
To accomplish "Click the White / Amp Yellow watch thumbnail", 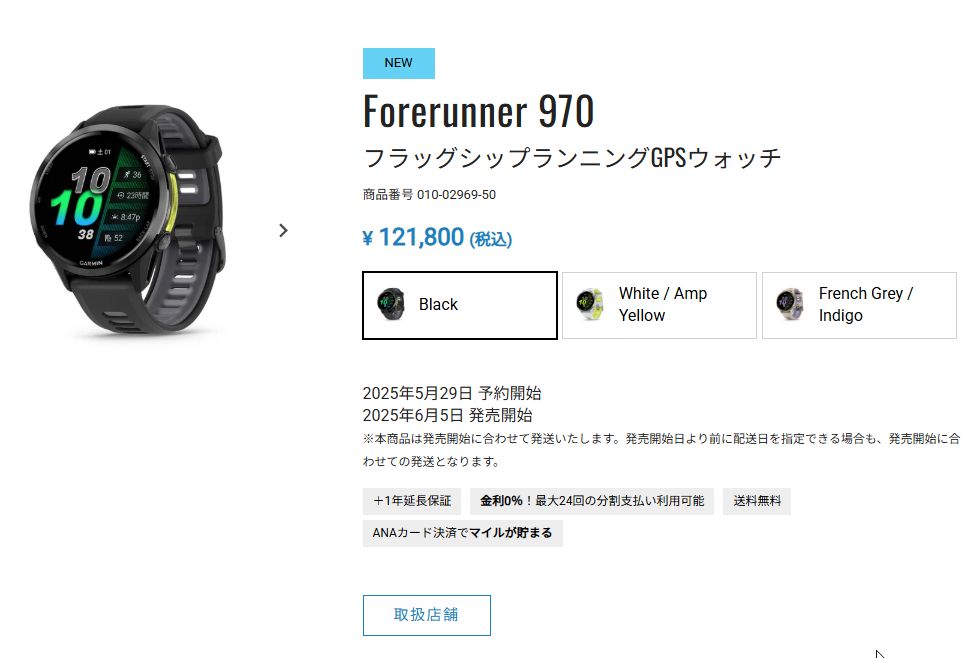I will pos(590,304).
